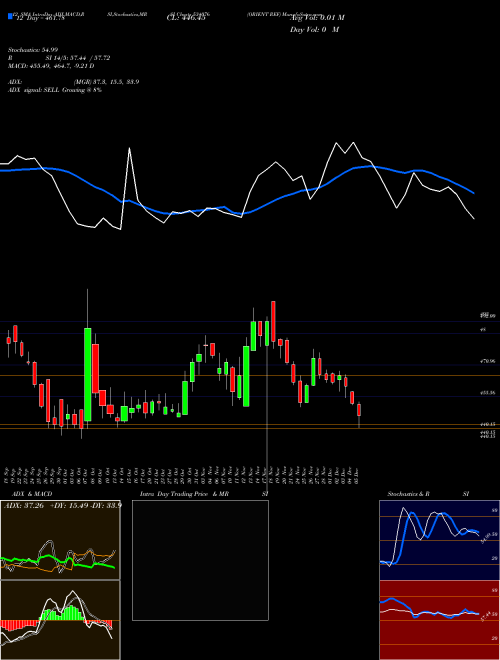500x660 pixels.
Task: Click the 'Stochastics & R SI' panel heading
Action: (x=428, y=494)
